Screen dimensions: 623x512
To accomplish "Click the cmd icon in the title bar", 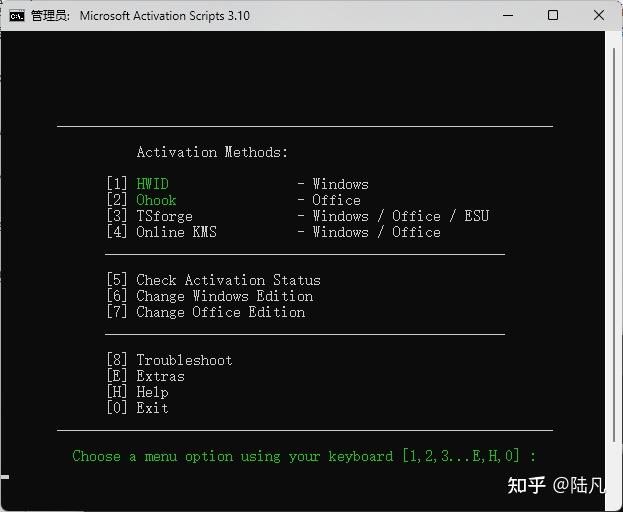I will (x=17, y=16).
